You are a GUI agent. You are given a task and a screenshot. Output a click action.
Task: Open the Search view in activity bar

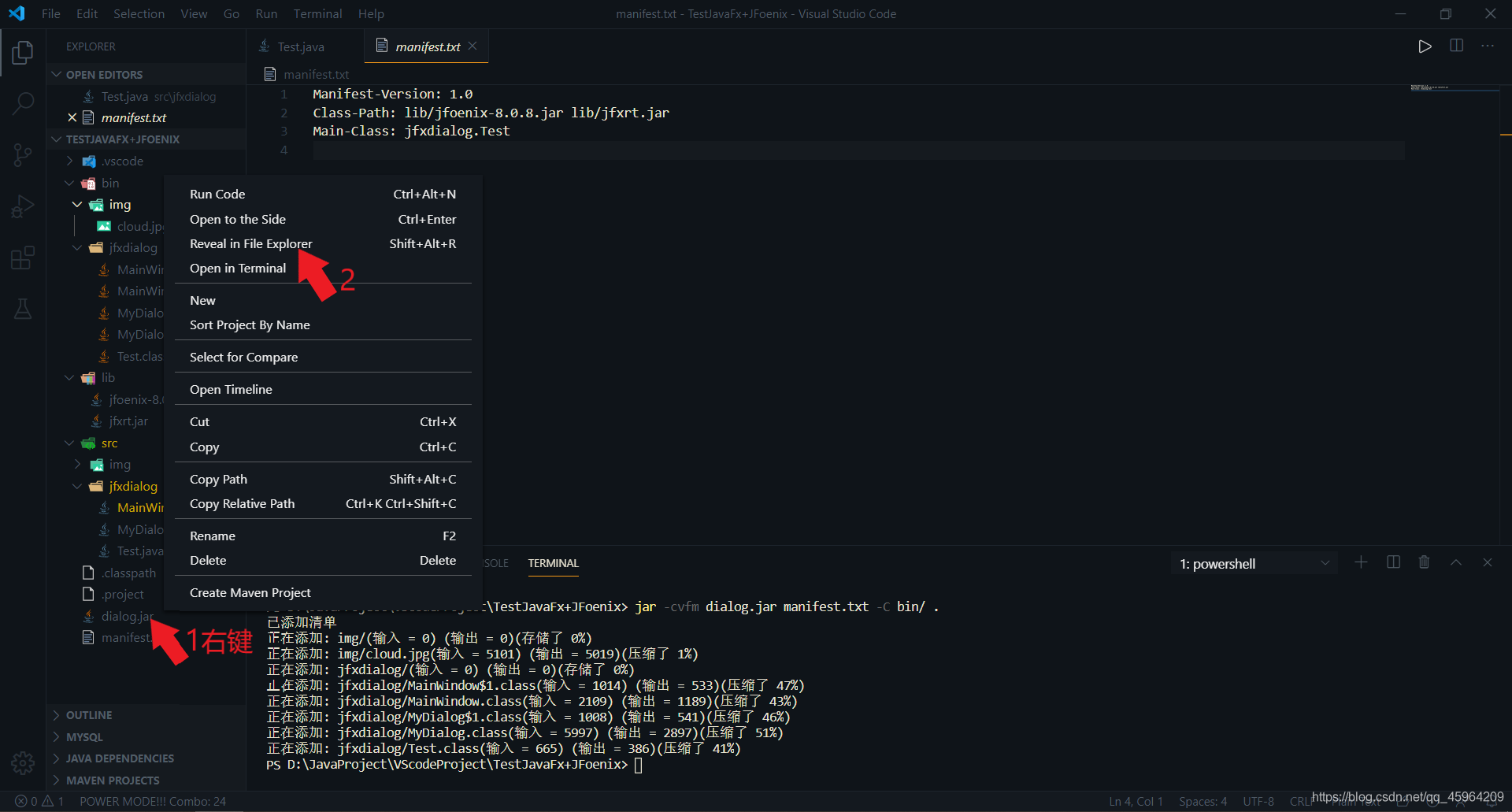(x=23, y=103)
